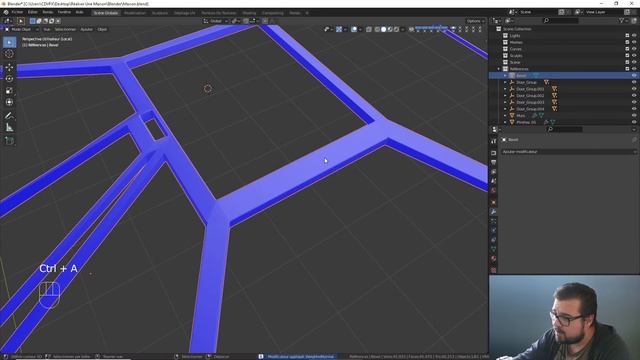Select the Annotate pencil tool
640x360 pixels.
click(9, 116)
